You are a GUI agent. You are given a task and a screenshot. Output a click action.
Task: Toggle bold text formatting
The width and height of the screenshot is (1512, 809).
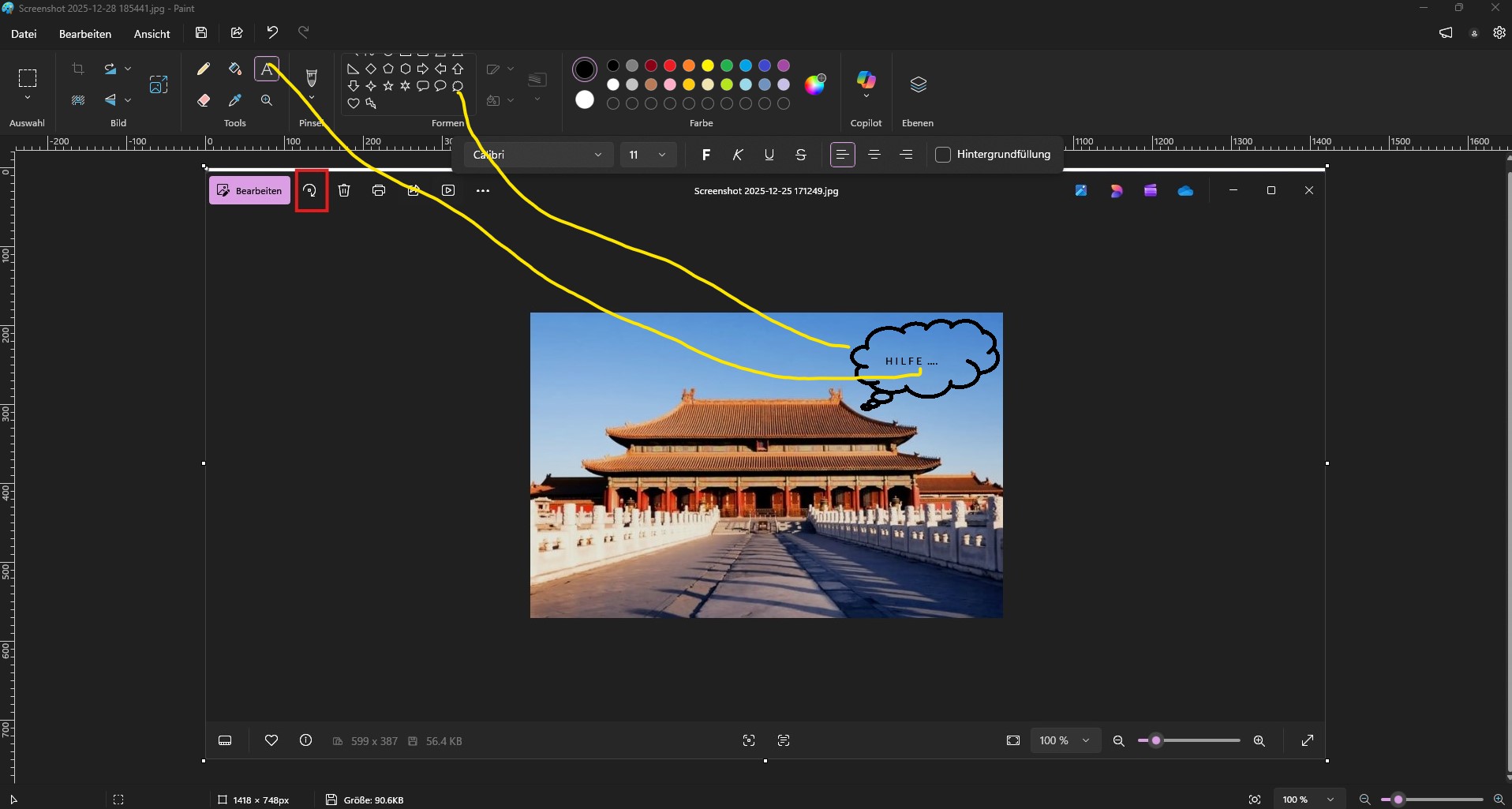705,155
